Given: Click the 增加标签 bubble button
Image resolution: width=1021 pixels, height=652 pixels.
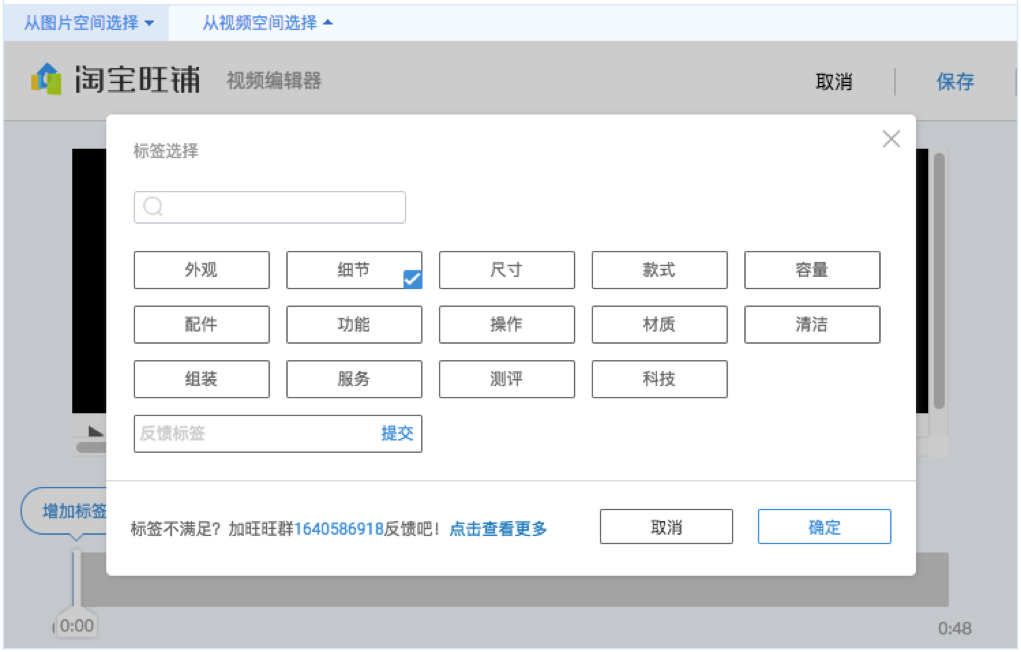Looking at the screenshot, I should click(x=65, y=511).
